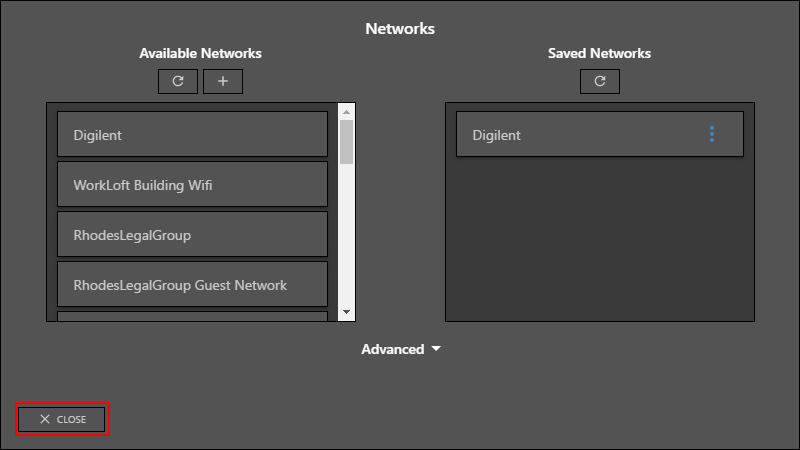Open three-dot options for saved Digilent

(x=712, y=134)
